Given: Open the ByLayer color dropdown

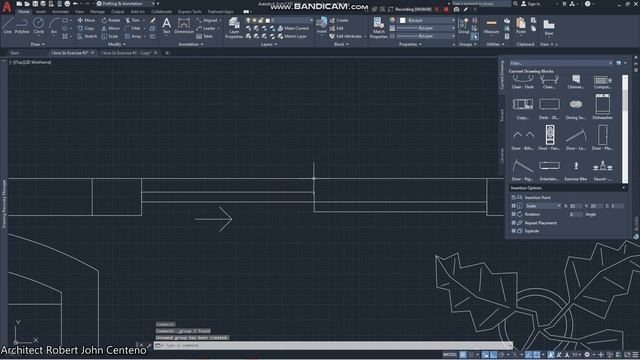Looking at the screenshot, I should [x=427, y=20].
